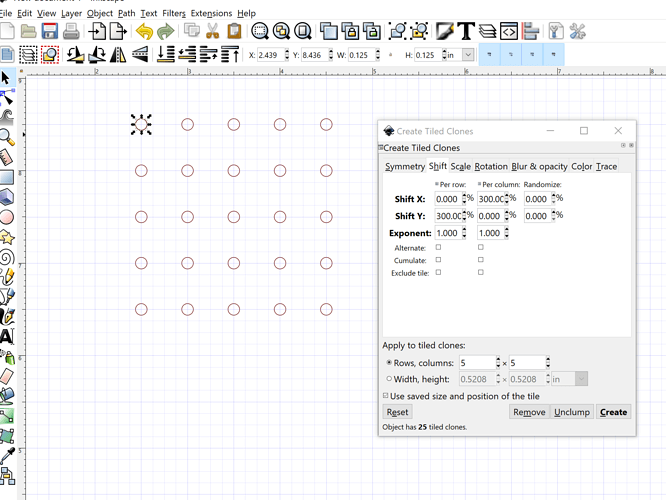
Task: Open the Trace tab
Action: click(x=606, y=167)
